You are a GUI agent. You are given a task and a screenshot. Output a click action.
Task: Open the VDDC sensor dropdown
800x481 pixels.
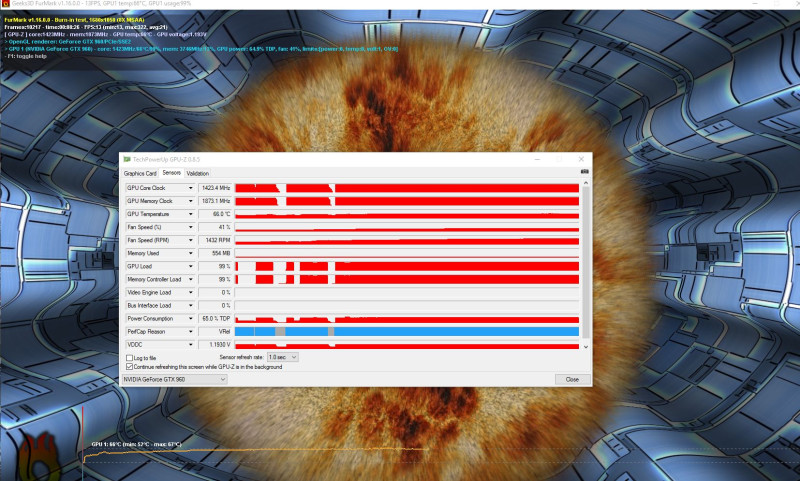[x=190, y=345]
